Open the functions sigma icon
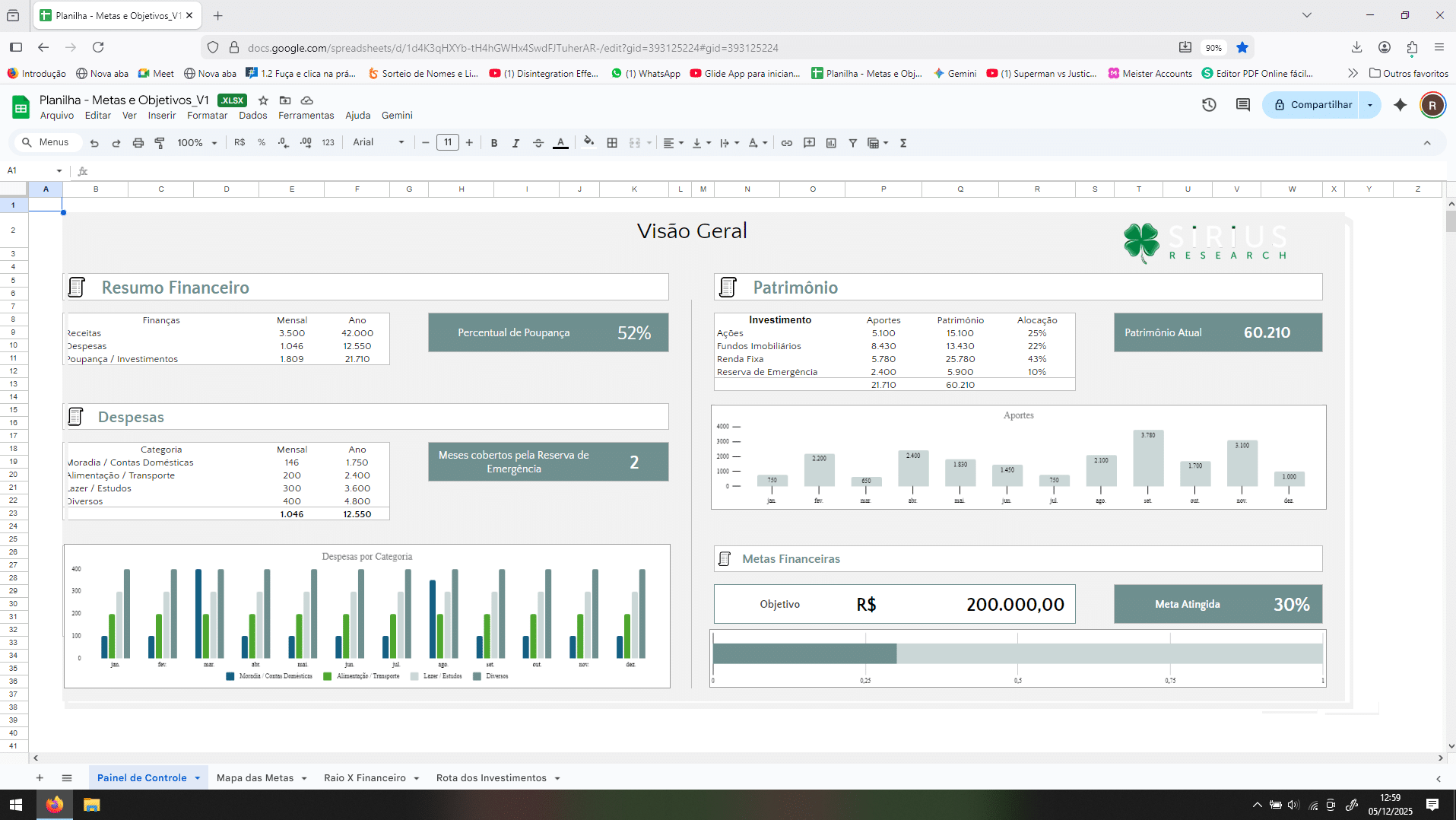 903,143
